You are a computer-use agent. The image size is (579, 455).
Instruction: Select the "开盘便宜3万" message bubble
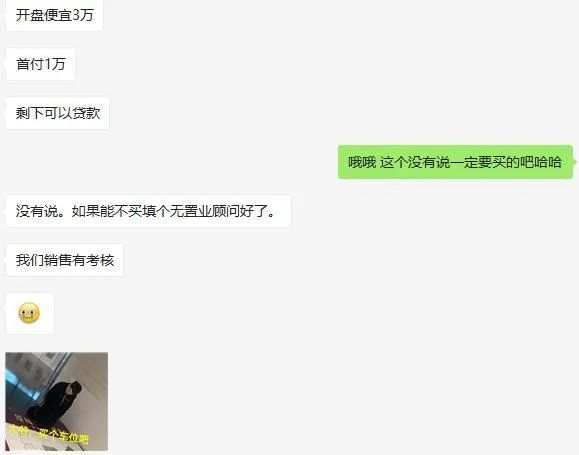coord(54,15)
